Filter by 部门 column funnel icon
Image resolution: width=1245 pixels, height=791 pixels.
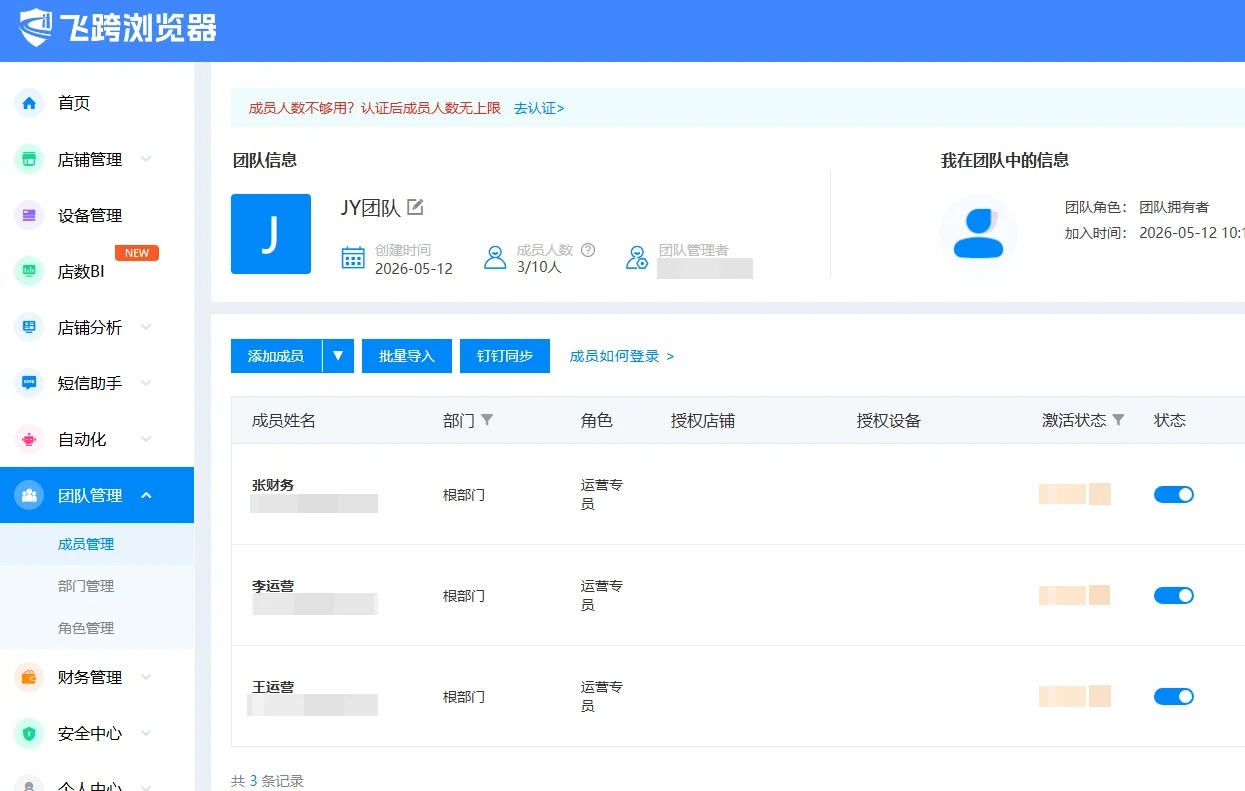tap(487, 420)
